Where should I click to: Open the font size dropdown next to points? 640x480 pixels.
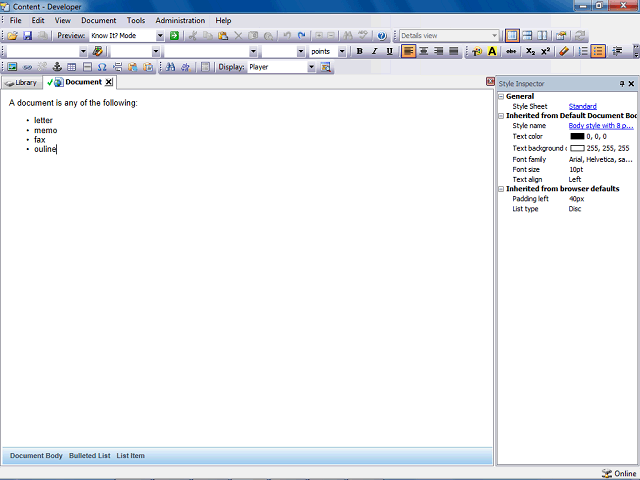[x=301, y=51]
